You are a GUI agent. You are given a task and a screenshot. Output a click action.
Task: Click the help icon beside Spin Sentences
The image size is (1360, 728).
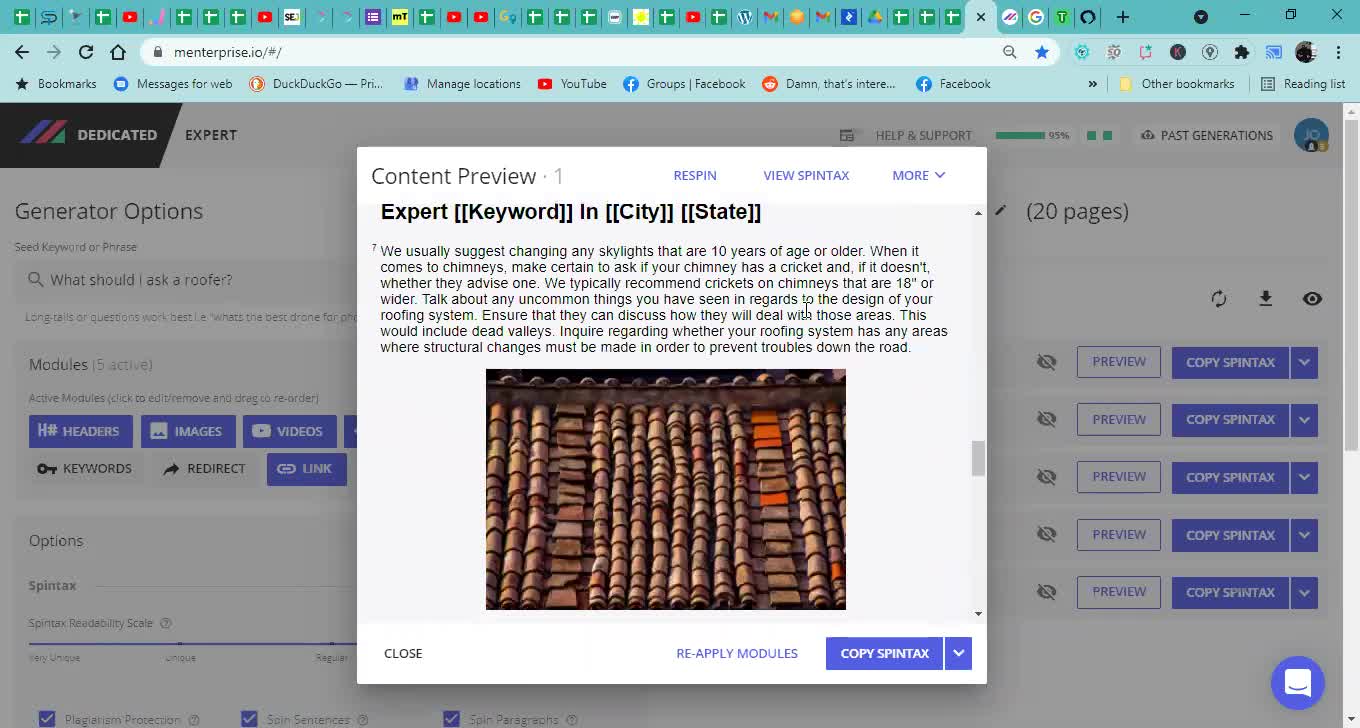click(x=363, y=720)
